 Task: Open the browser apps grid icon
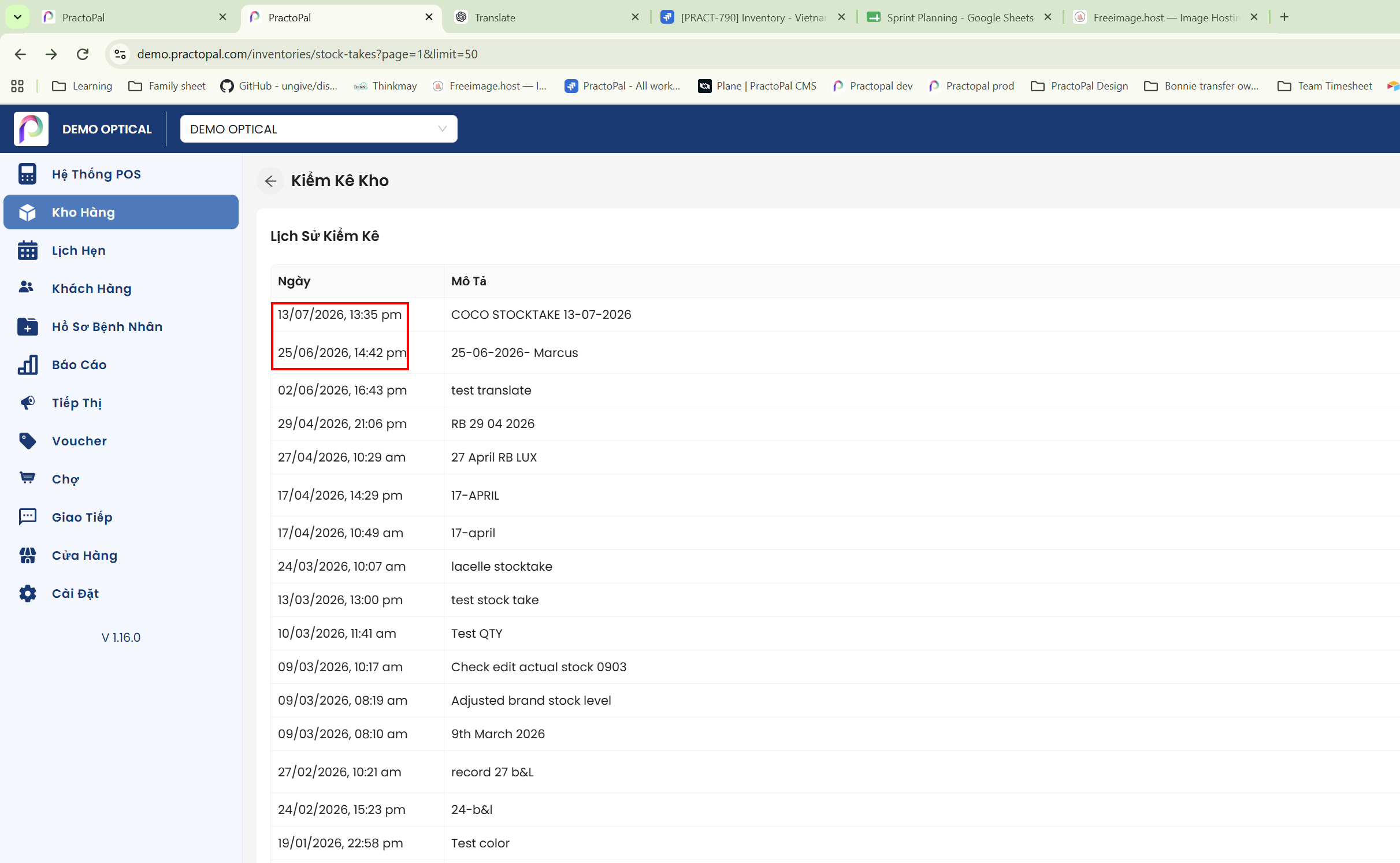(17, 86)
